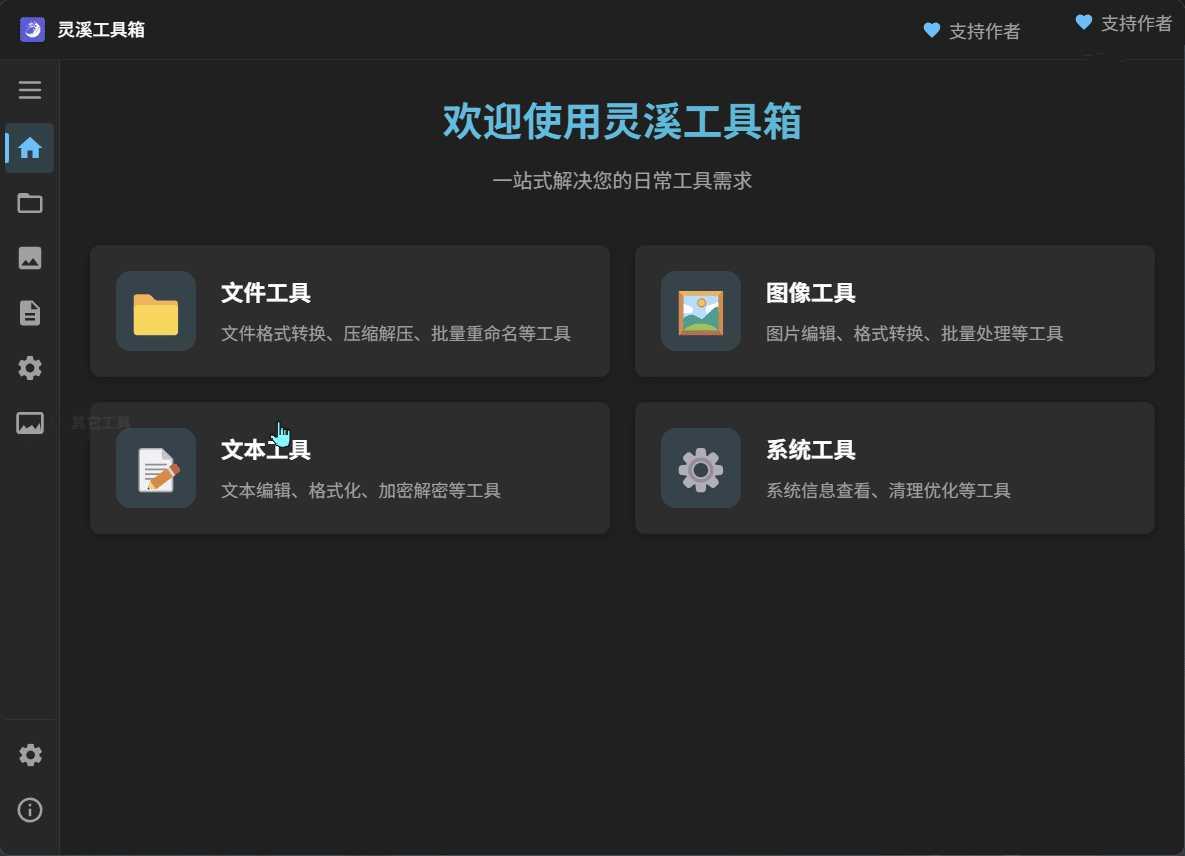The height and width of the screenshot is (856, 1185).
Task: Select the Home icon in the sidebar
Action: [29, 147]
